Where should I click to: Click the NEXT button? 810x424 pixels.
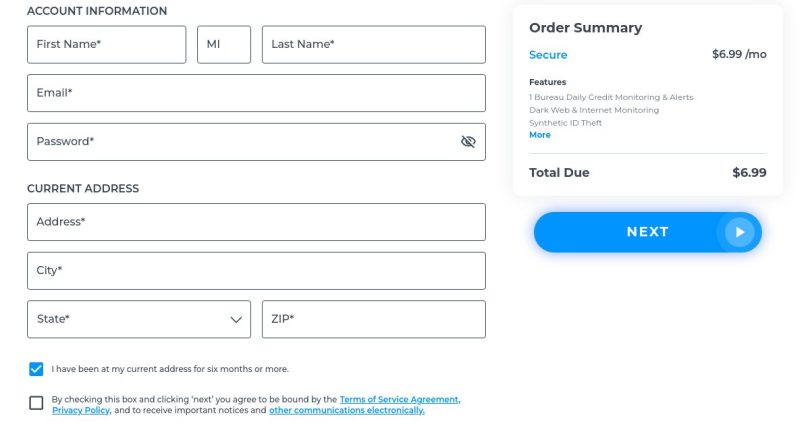click(647, 232)
